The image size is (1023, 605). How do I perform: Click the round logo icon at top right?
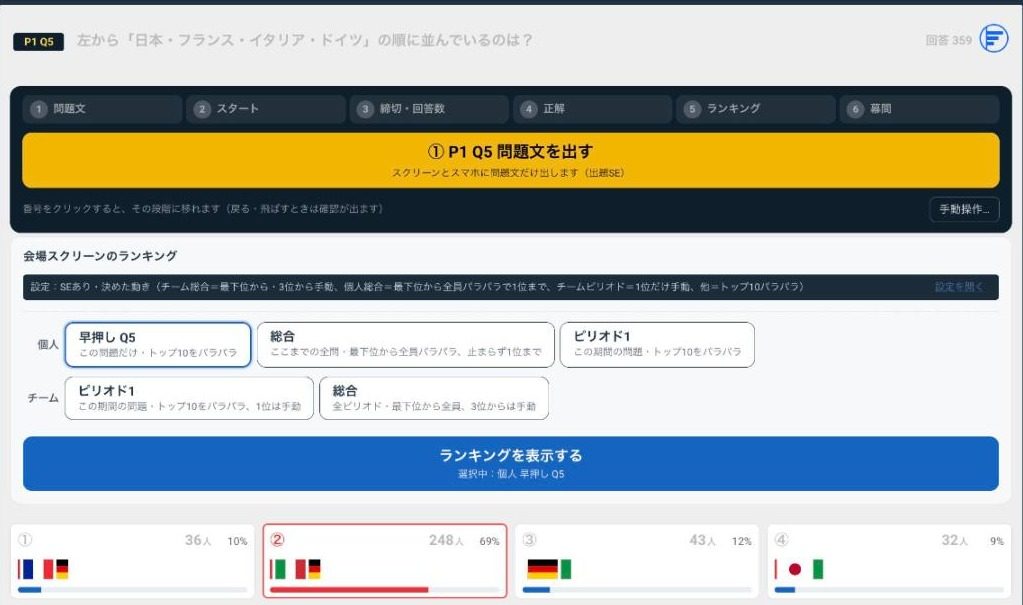tap(994, 39)
